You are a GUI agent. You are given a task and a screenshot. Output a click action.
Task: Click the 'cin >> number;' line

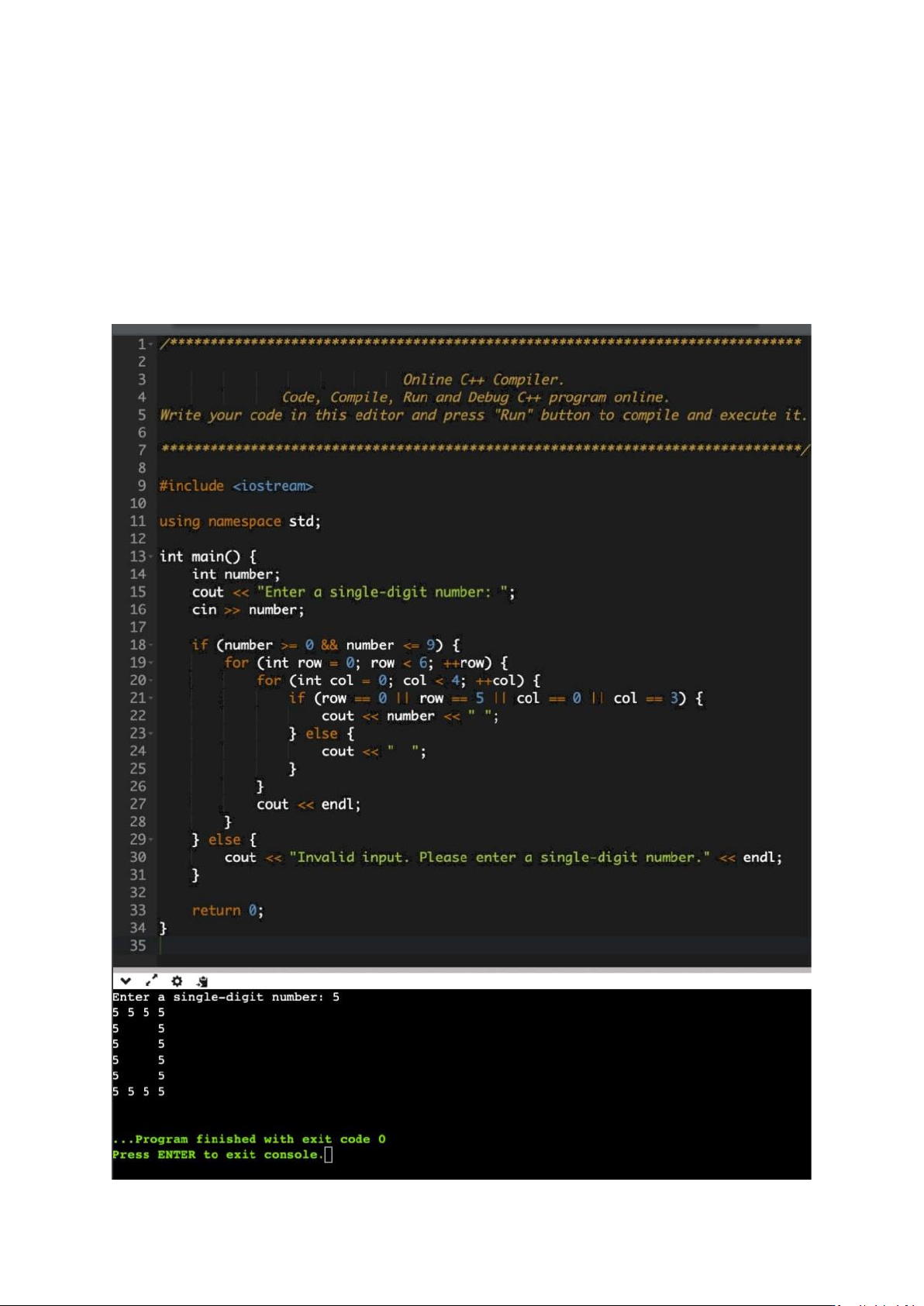point(248,610)
